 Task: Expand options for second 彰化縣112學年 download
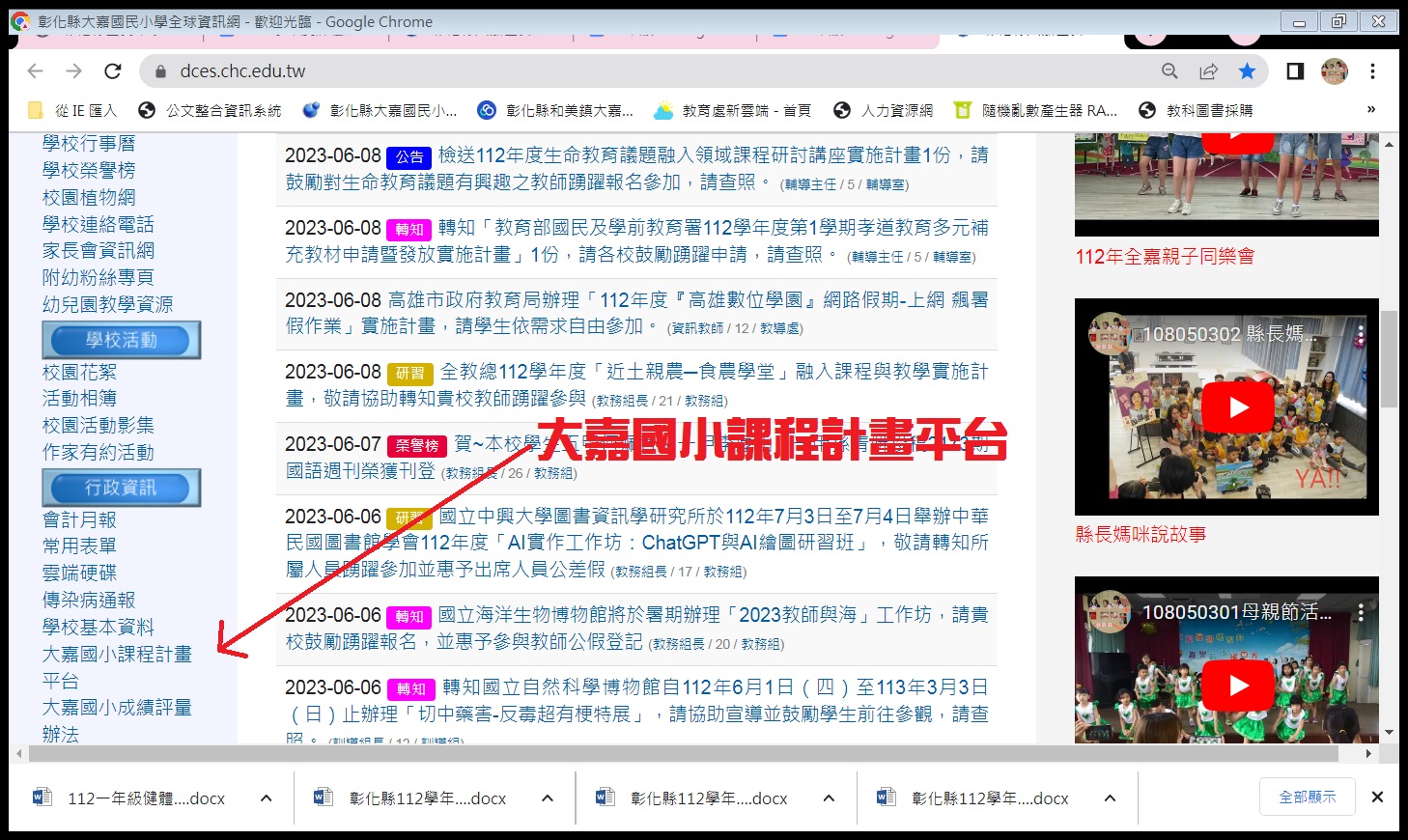pyautogui.click(x=829, y=798)
